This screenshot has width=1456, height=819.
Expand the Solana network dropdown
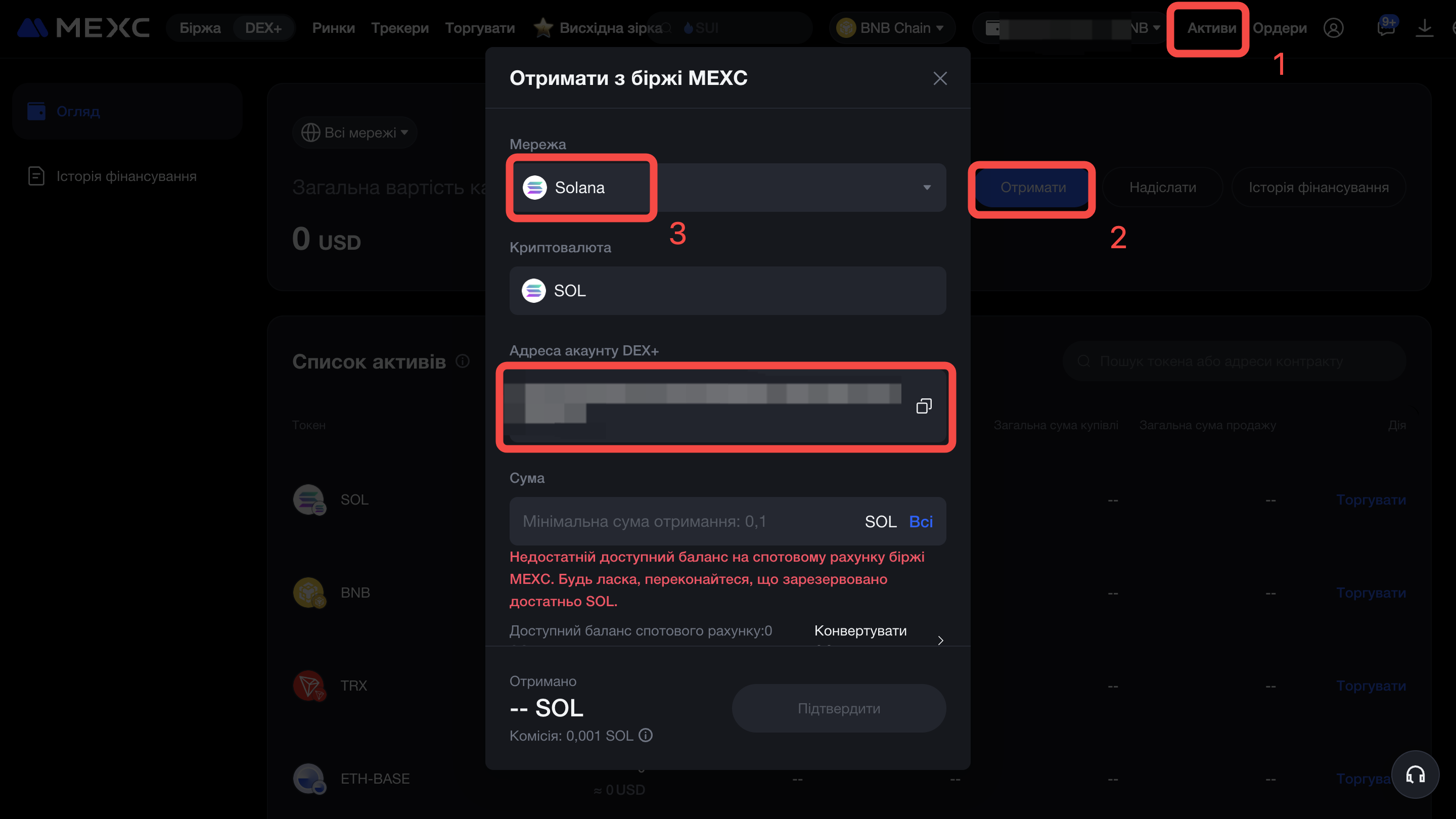point(727,188)
